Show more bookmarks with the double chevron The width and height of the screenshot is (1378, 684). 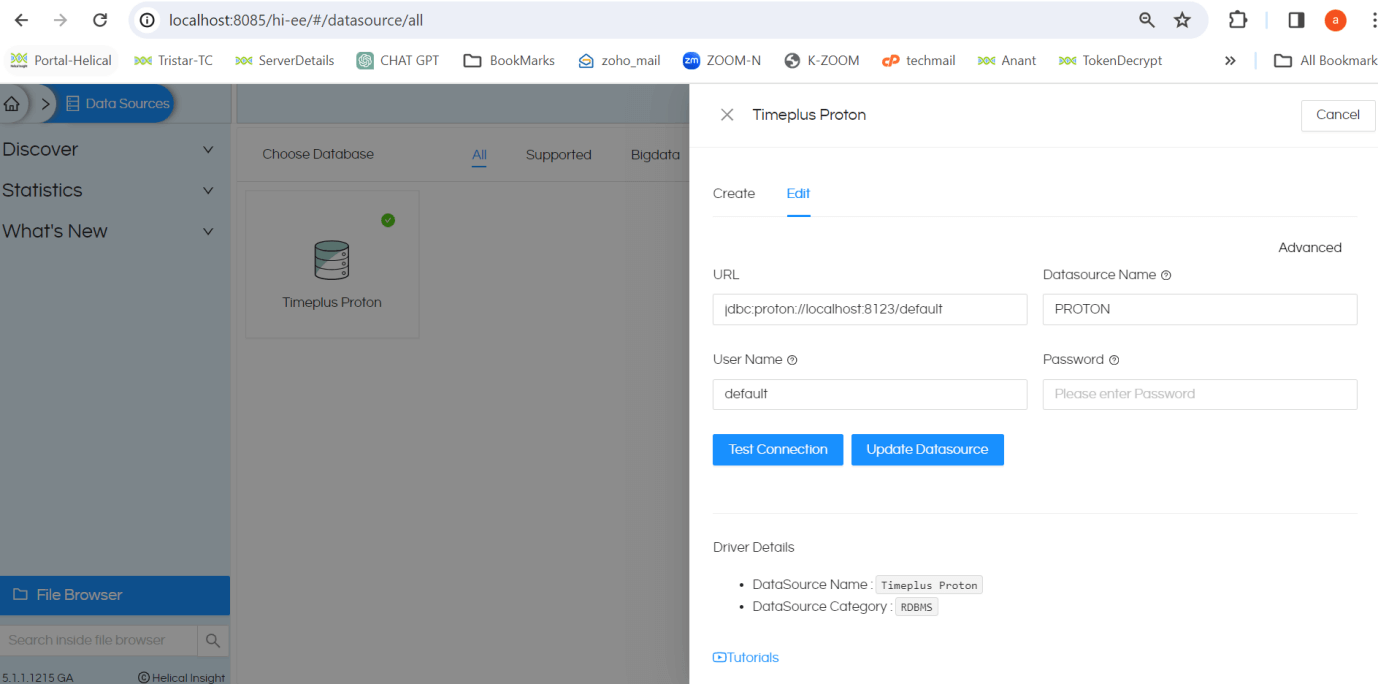(x=1230, y=60)
